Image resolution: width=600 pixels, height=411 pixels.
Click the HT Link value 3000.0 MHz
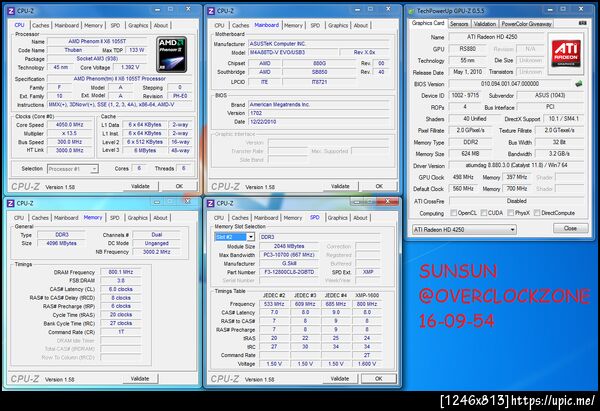[x=70, y=150]
